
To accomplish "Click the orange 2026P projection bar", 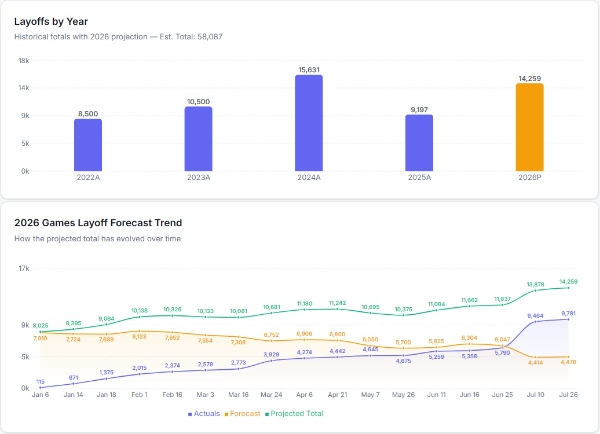I will [x=530, y=127].
